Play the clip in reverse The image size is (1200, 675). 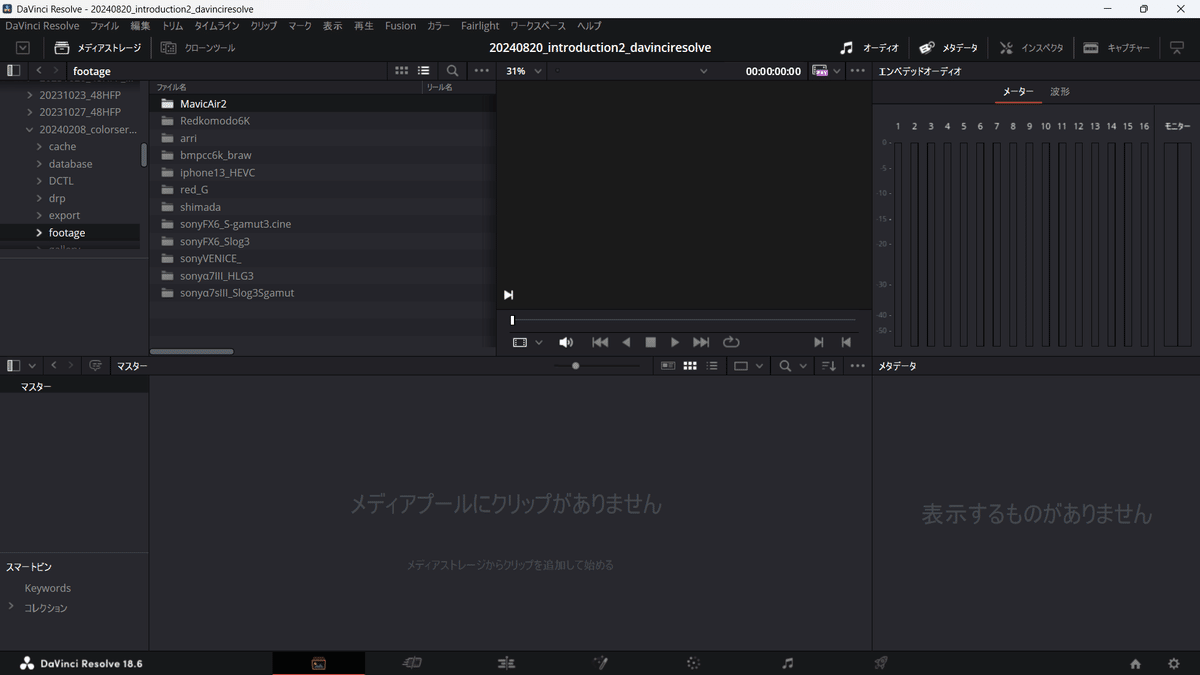point(626,342)
